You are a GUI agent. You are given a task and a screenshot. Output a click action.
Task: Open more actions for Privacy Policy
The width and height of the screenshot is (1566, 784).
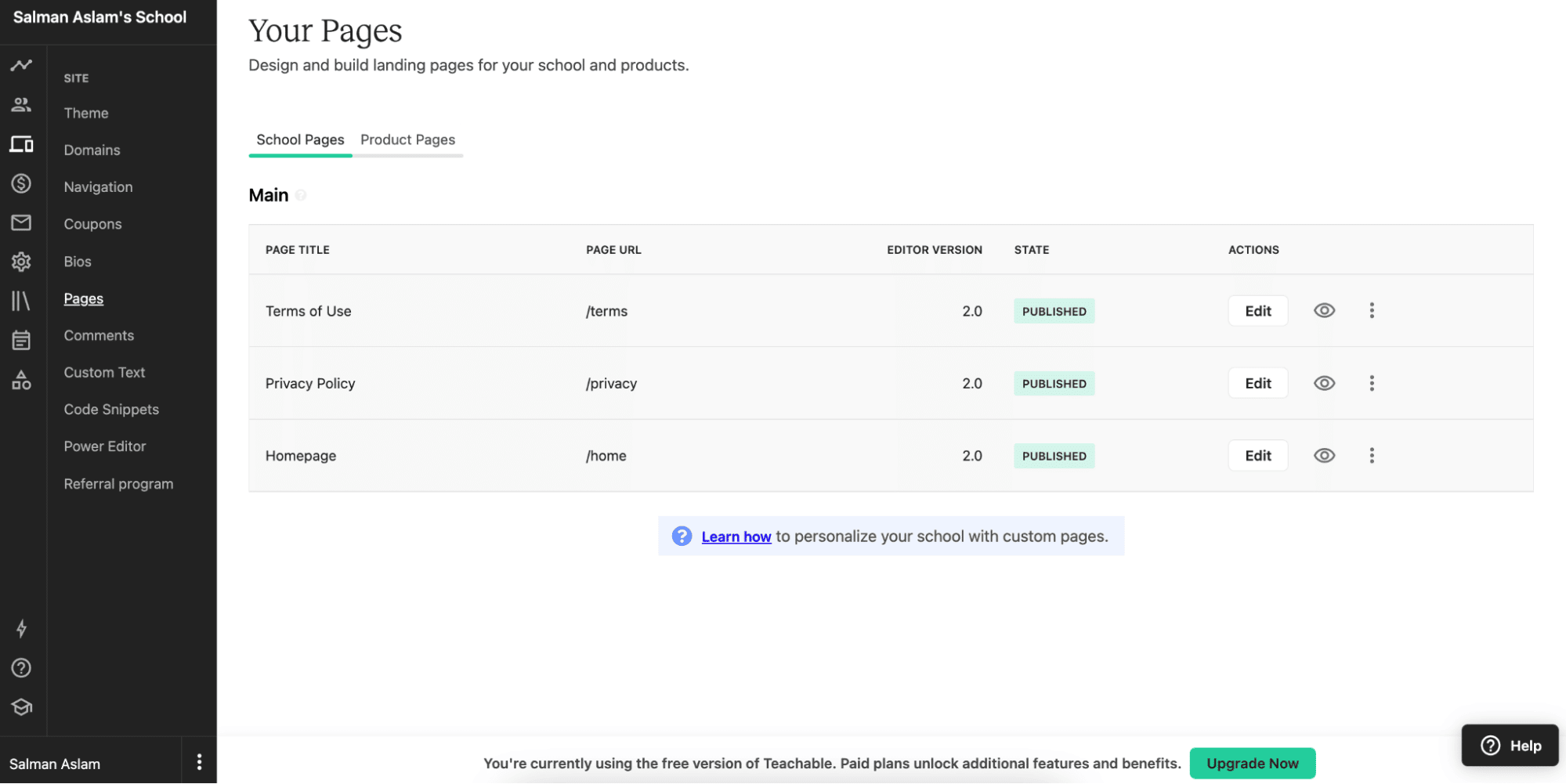1371,383
